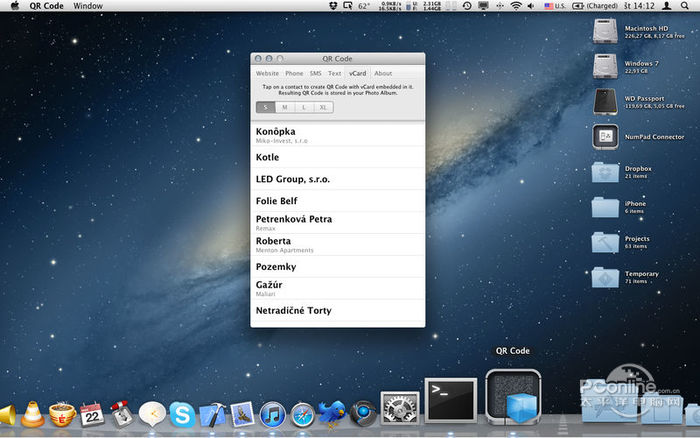700x438 pixels.
Task: Open the Wi-Fi status menu
Action: [516, 6]
